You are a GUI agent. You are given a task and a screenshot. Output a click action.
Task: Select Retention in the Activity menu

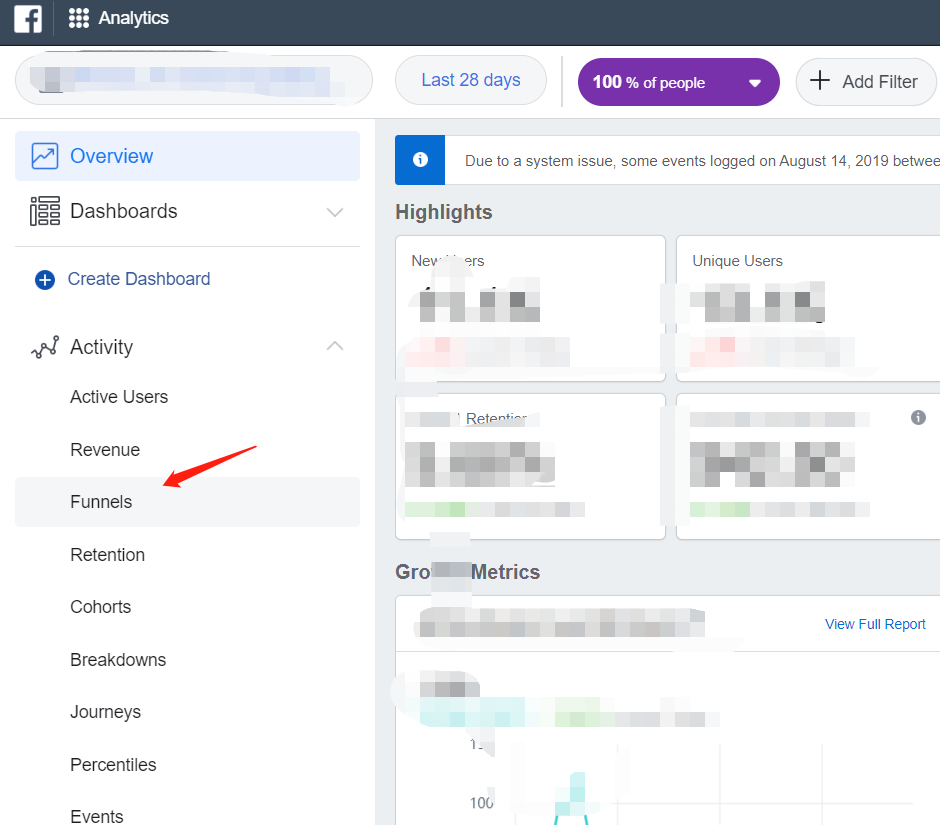(x=107, y=555)
